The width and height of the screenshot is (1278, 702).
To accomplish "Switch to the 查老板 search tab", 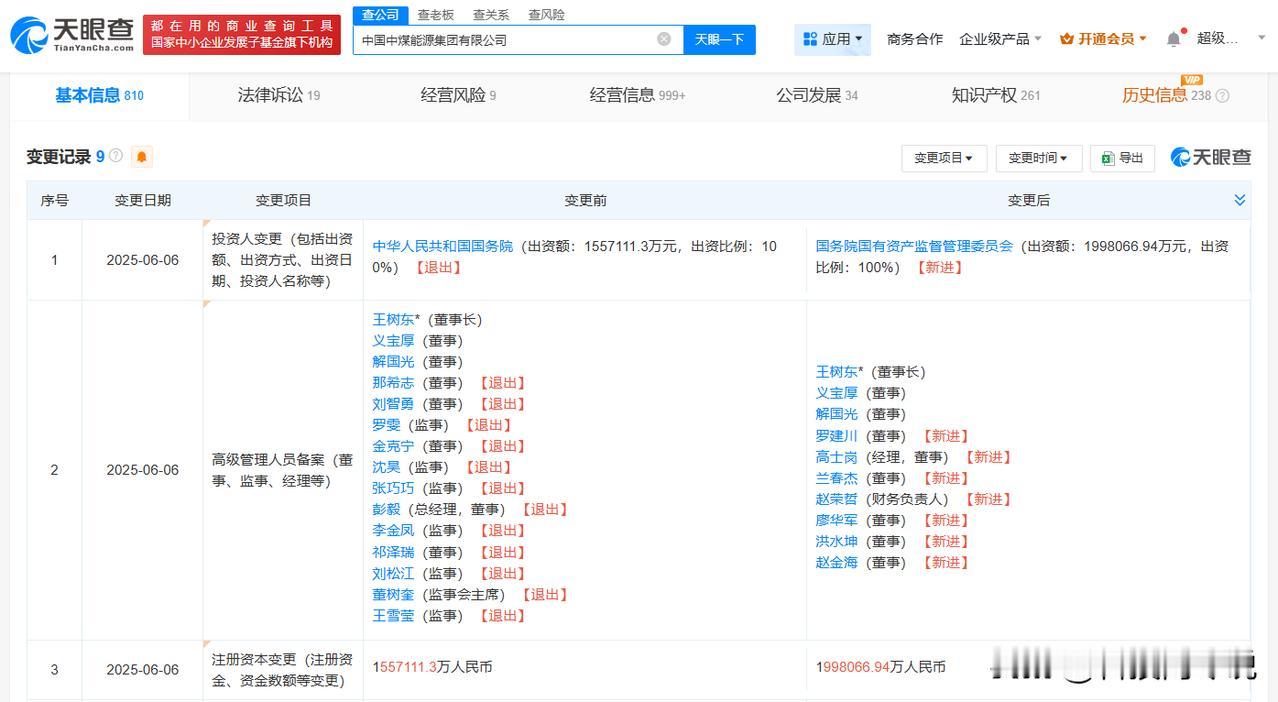I will 435,14.
